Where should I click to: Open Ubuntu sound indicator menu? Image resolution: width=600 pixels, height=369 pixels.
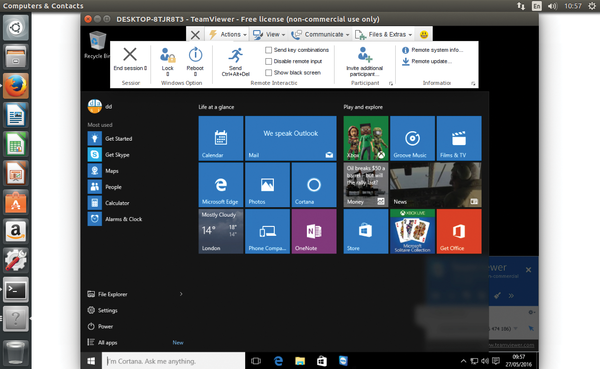click(x=553, y=6)
